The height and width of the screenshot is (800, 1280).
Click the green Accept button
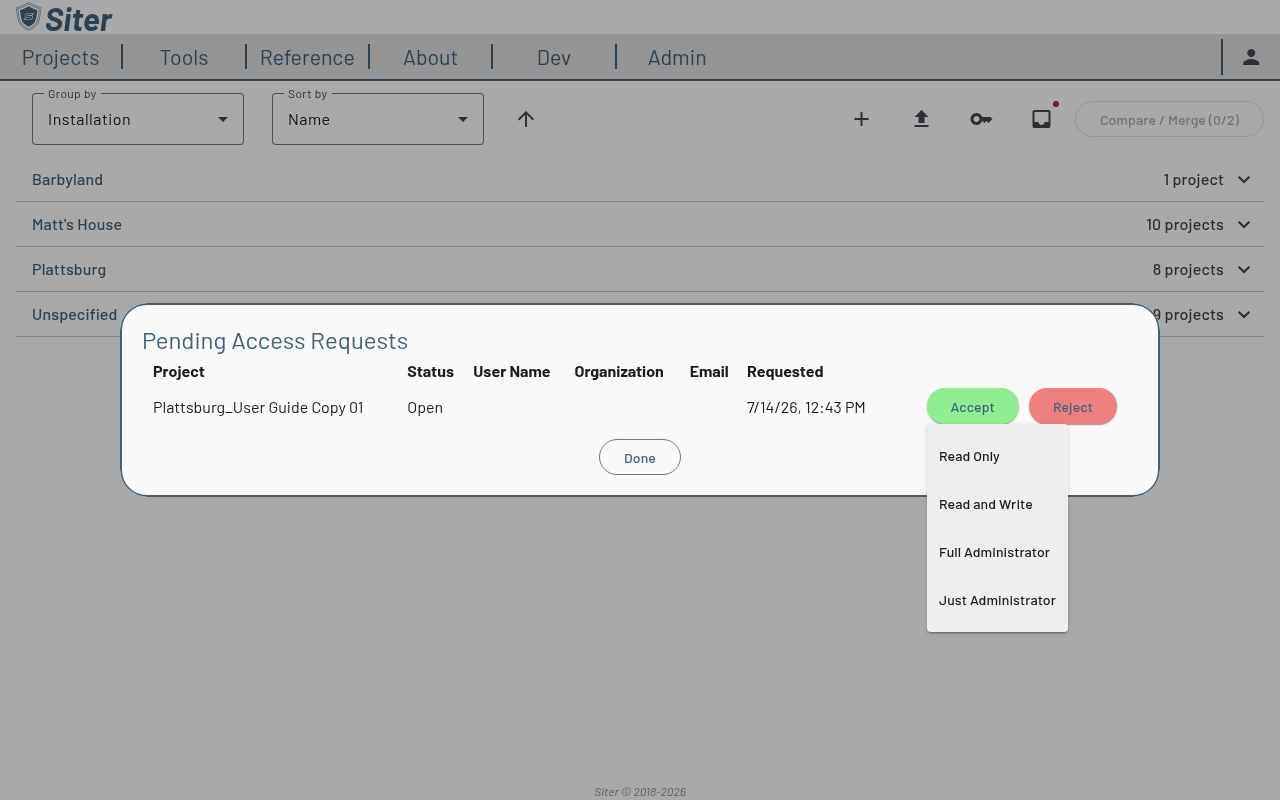coord(972,407)
